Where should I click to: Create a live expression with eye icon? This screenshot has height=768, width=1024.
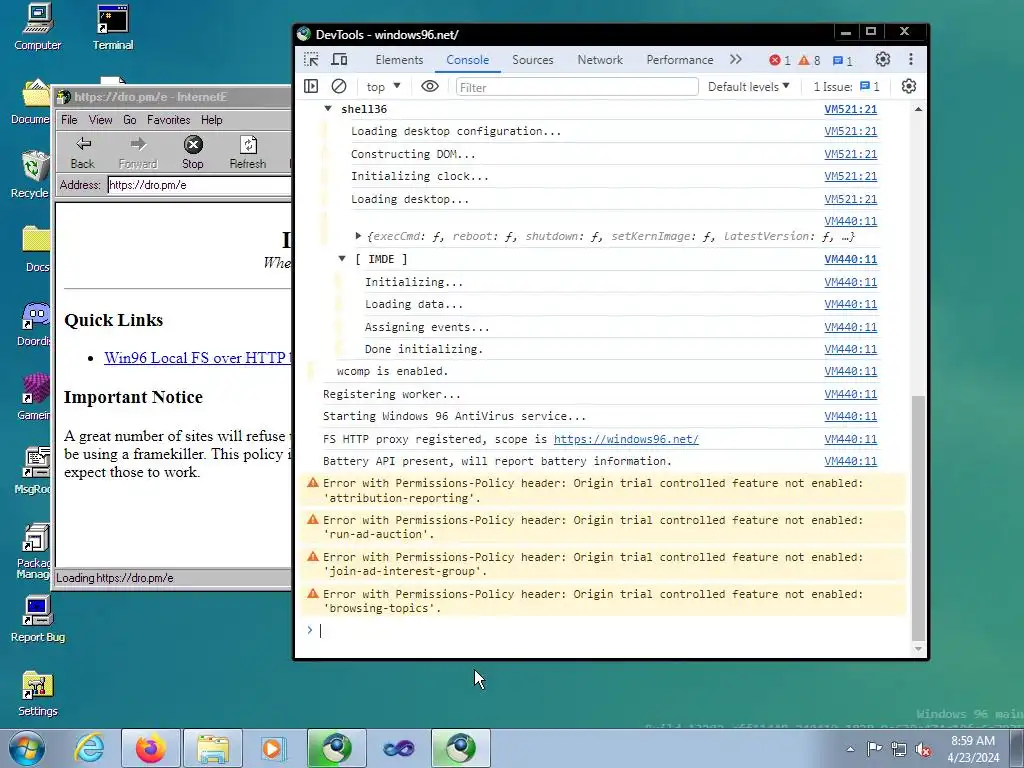(430, 86)
